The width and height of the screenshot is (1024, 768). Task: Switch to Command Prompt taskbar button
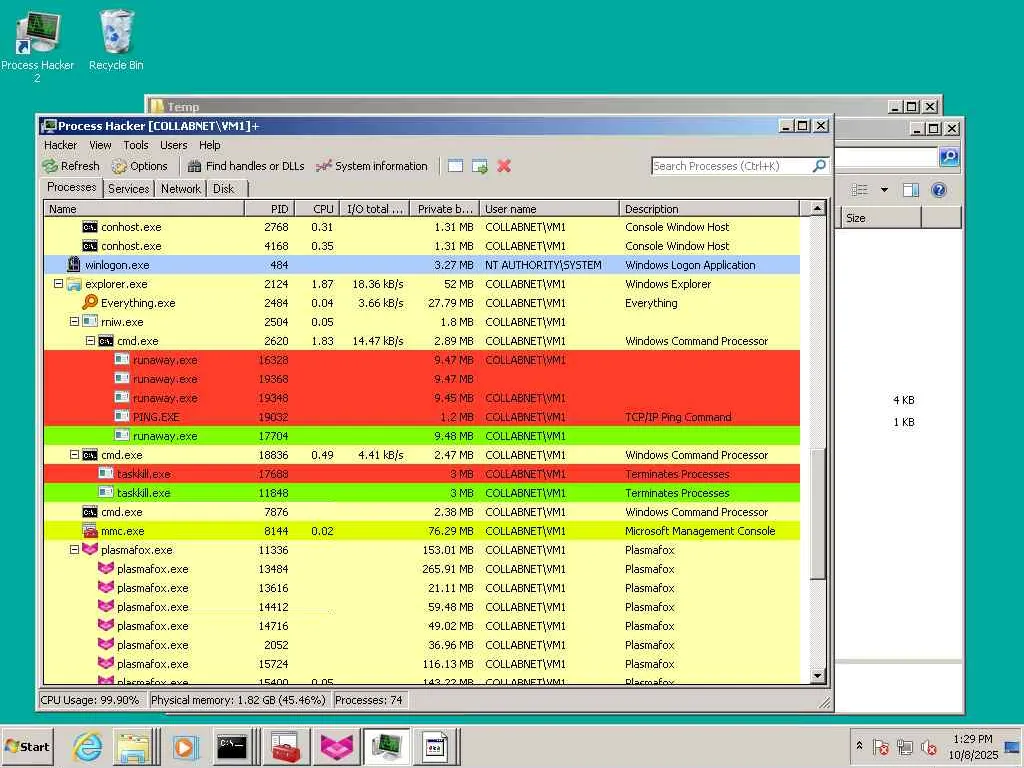232,746
